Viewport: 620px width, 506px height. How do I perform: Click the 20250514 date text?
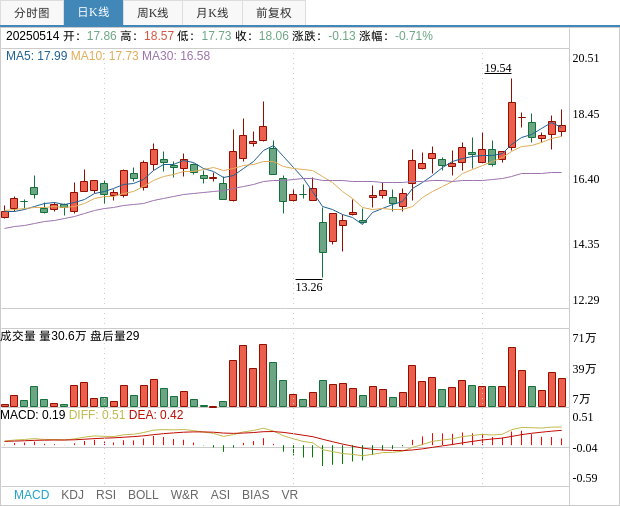32,36
